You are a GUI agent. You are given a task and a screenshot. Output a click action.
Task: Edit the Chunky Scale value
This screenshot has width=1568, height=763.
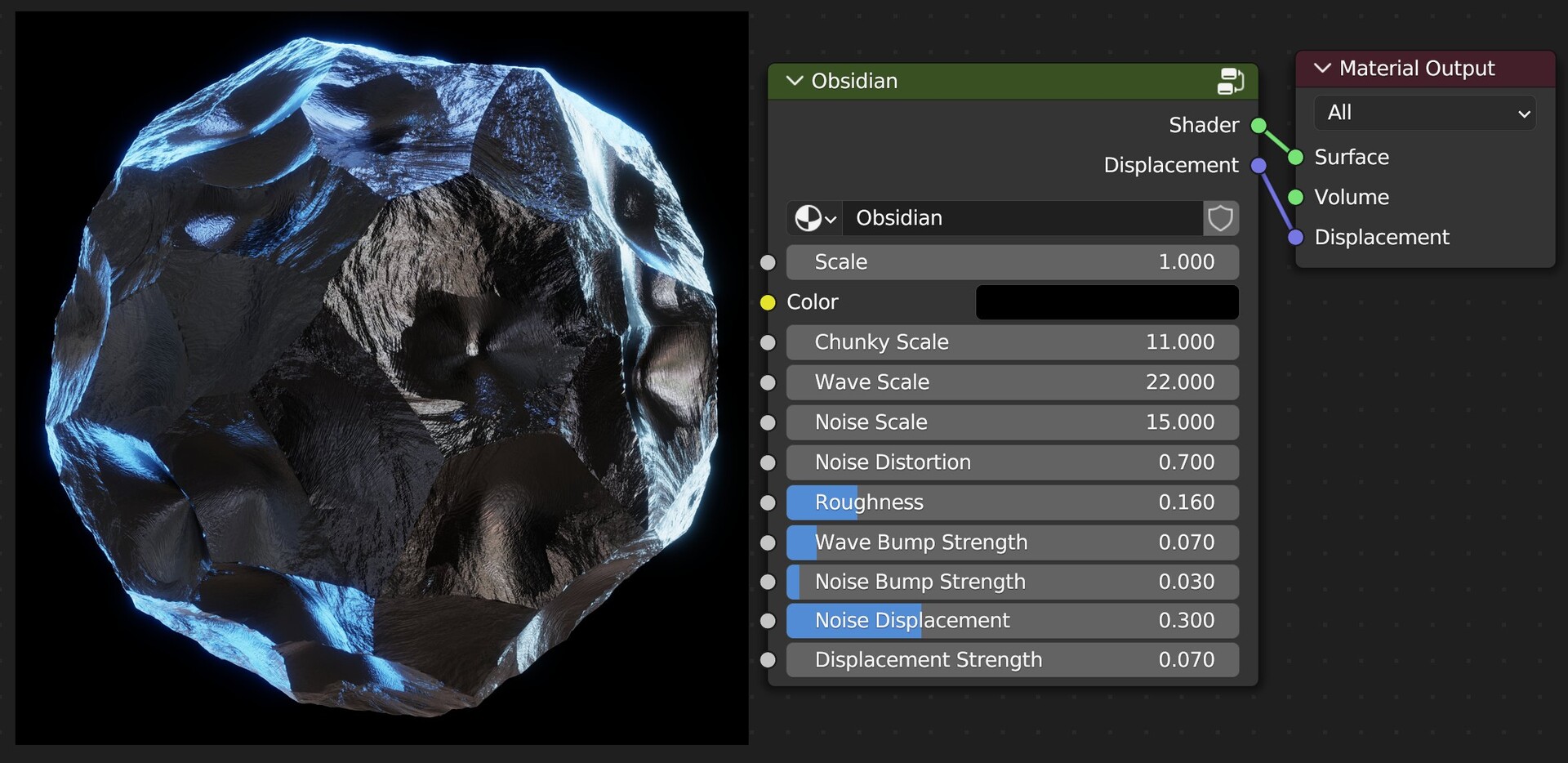pos(1012,342)
